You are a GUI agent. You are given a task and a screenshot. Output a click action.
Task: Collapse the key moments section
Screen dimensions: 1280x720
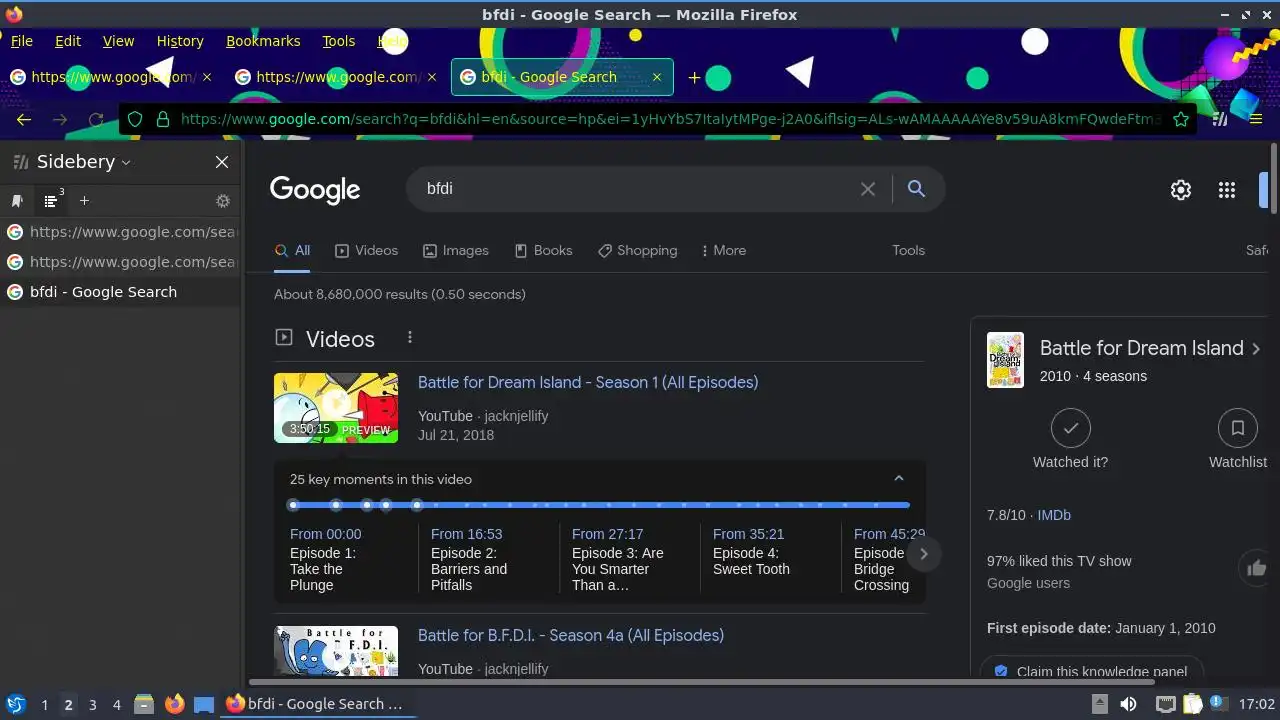[898, 479]
